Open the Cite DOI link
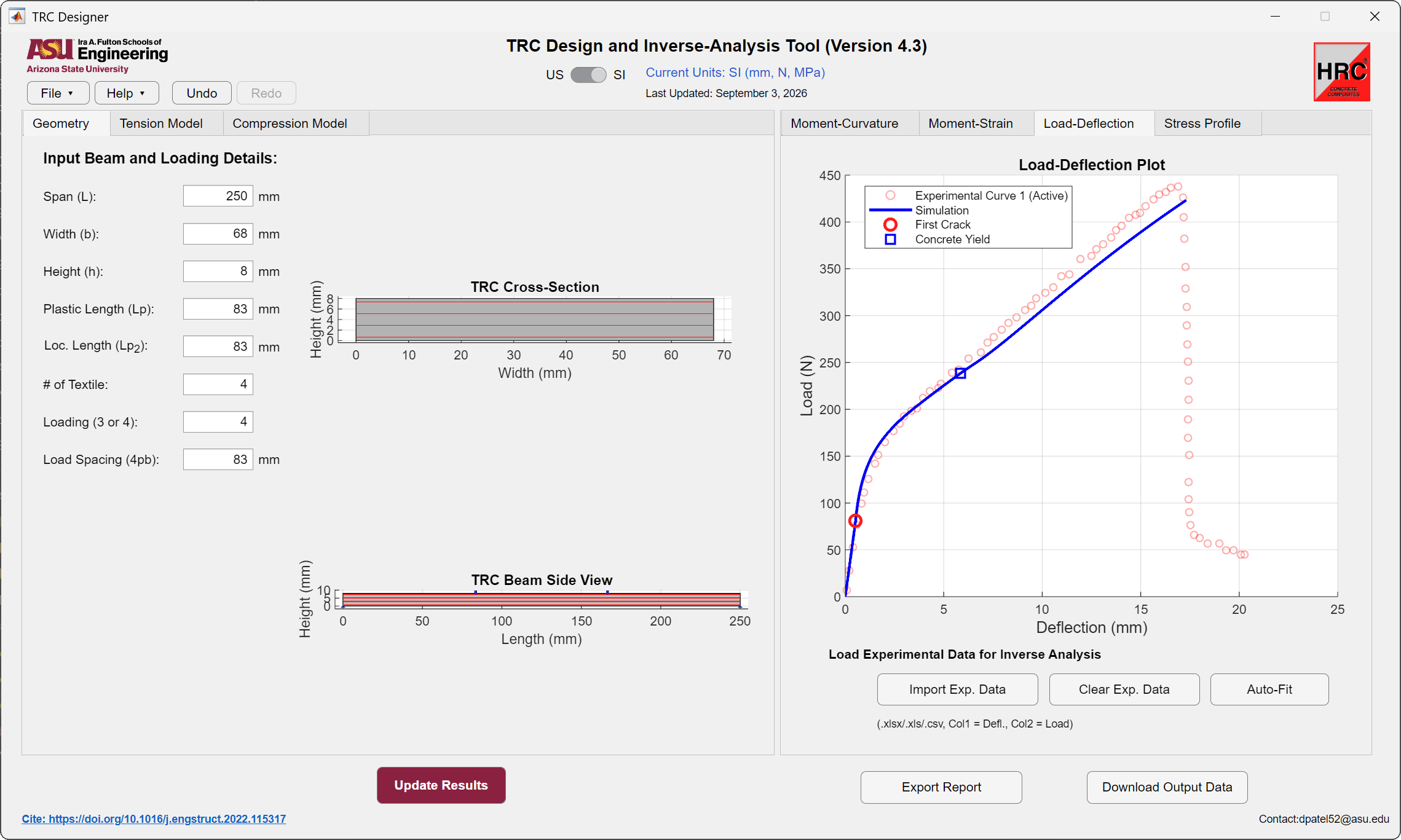Screen dimensions: 1401x840 (154, 819)
